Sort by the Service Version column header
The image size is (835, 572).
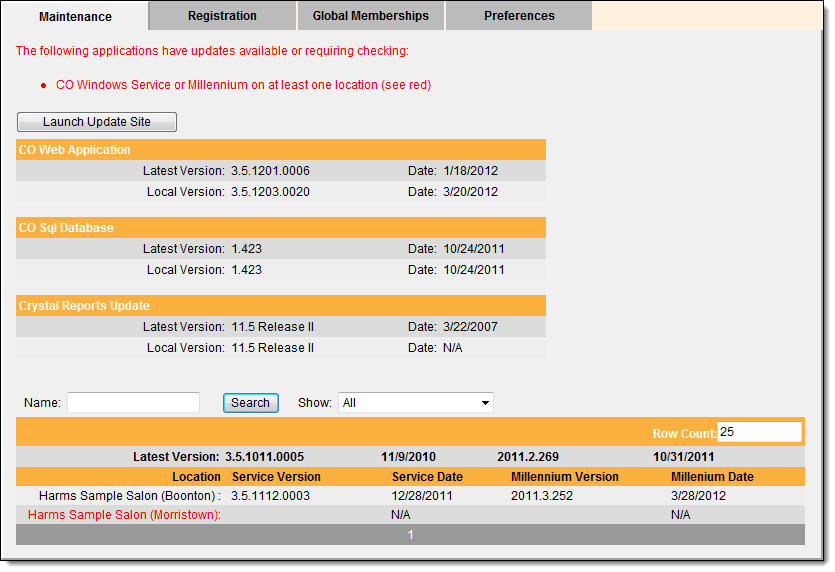click(x=276, y=477)
